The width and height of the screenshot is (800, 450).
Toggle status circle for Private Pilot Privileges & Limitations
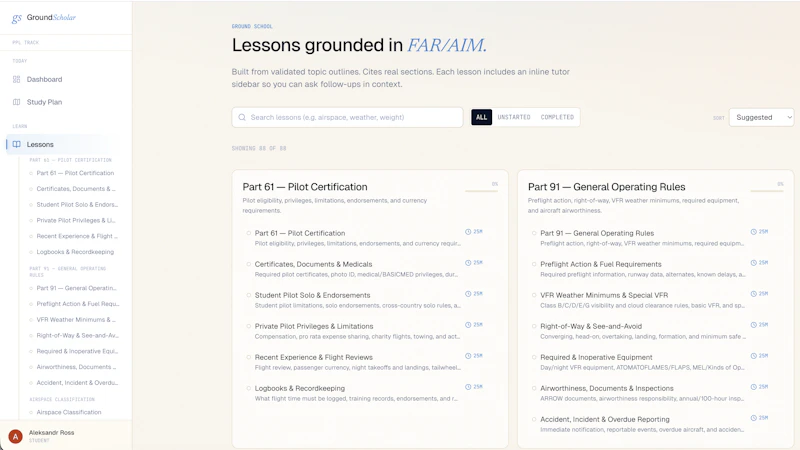pos(249,326)
